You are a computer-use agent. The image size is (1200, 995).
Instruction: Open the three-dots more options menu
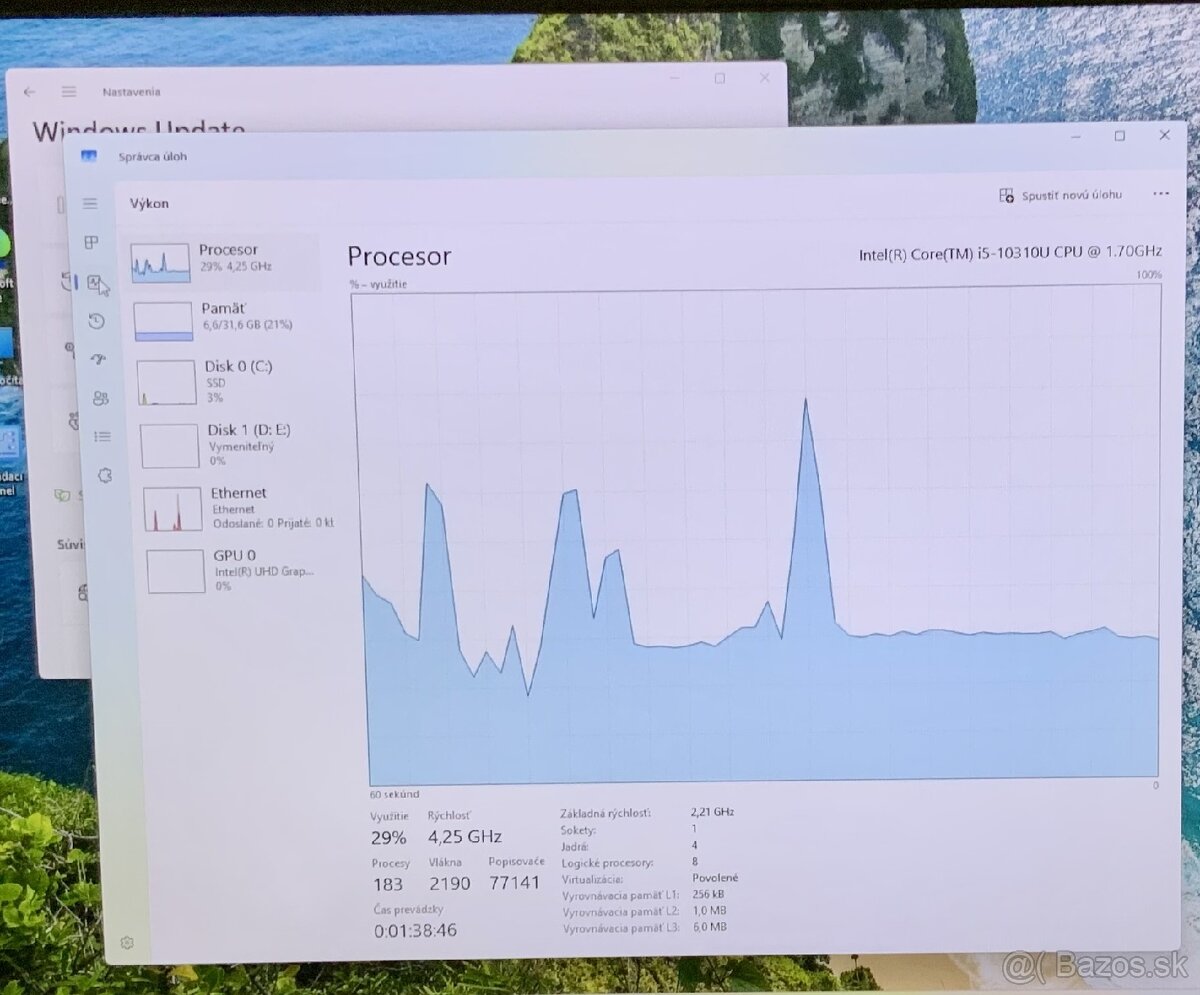coord(1160,194)
